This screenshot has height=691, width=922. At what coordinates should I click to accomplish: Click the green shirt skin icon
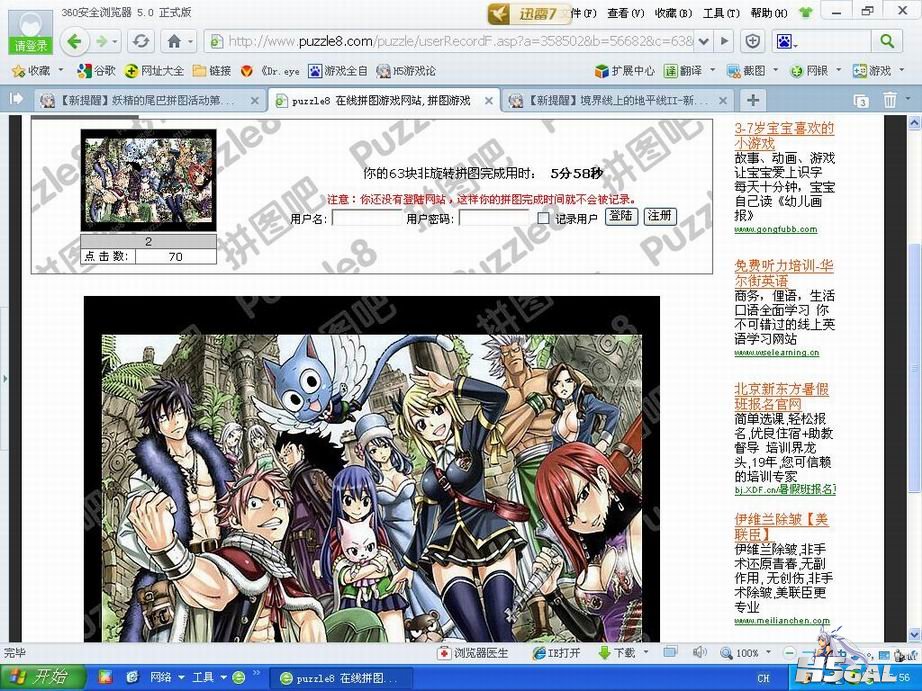[x=805, y=12]
